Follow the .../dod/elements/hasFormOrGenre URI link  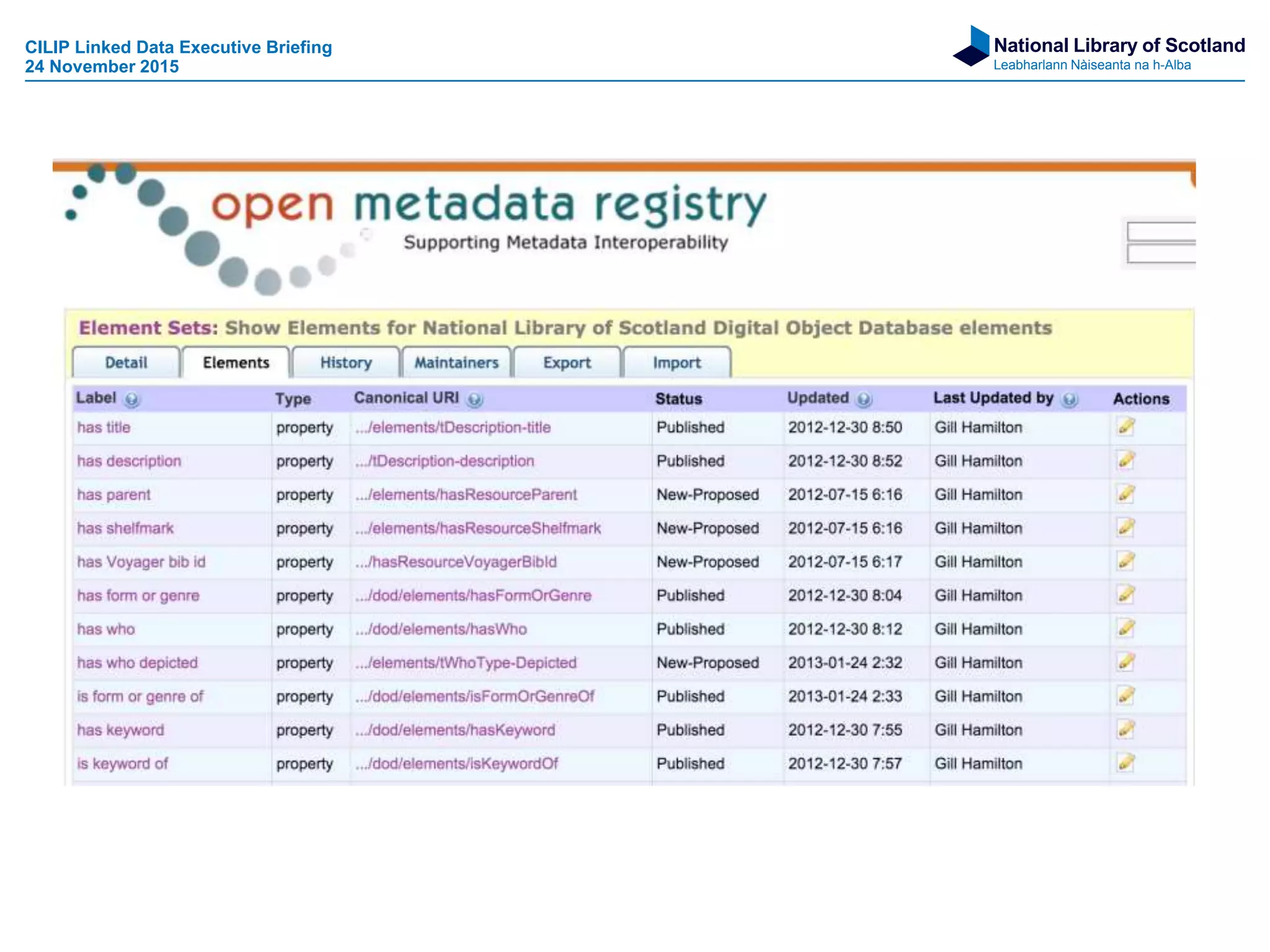pos(473,596)
